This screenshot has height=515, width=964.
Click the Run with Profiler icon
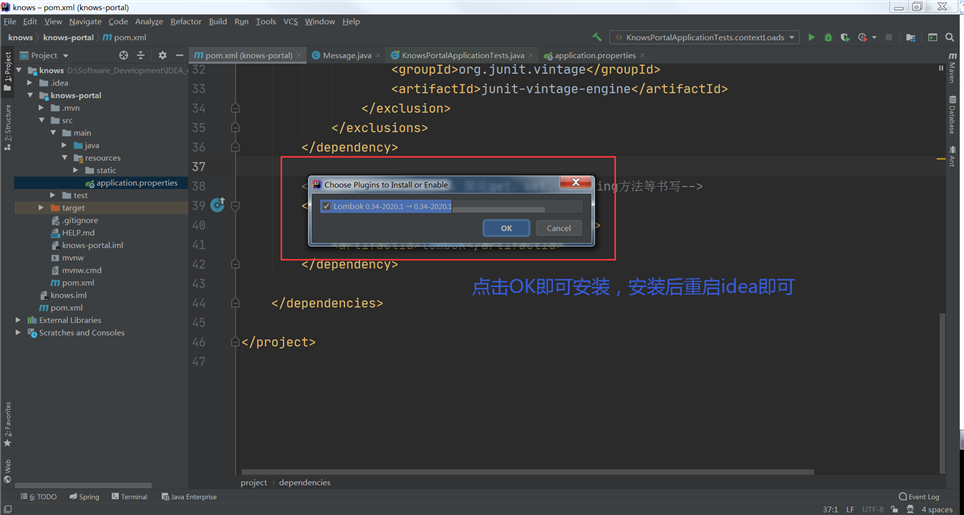[863, 37]
